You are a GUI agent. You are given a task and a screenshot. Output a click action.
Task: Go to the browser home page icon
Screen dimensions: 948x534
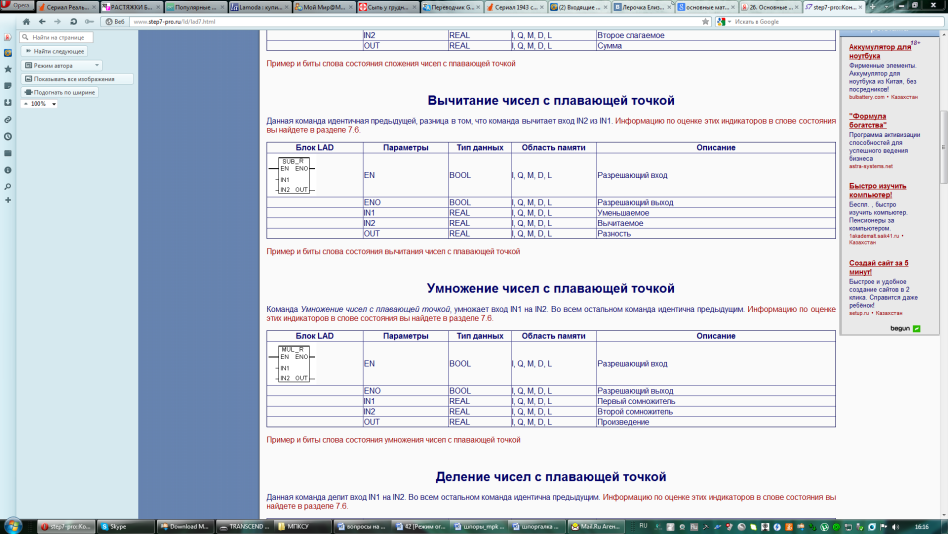pos(26,22)
